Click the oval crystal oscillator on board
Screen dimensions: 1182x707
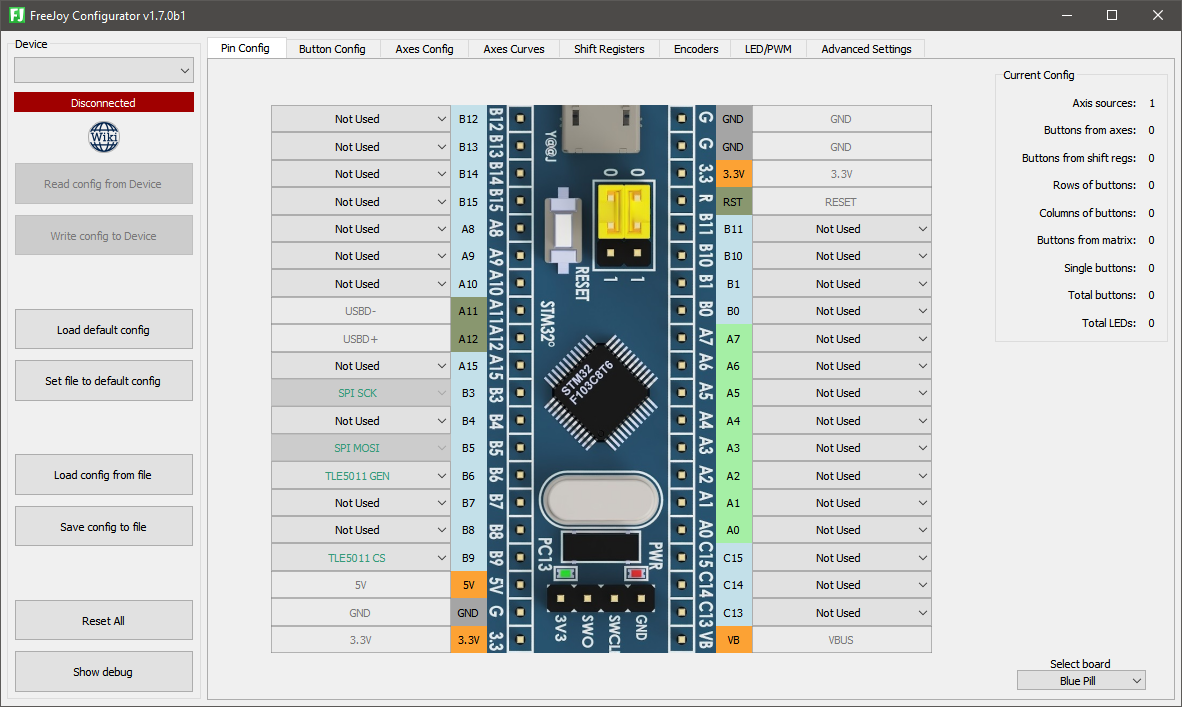(601, 501)
